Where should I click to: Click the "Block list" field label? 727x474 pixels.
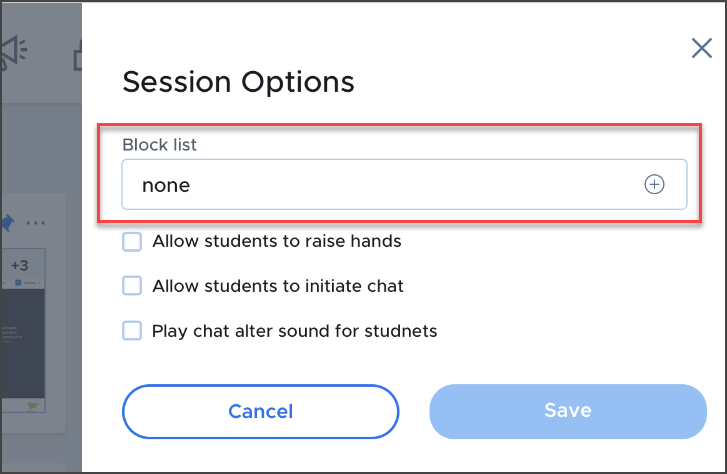[x=159, y=145]
